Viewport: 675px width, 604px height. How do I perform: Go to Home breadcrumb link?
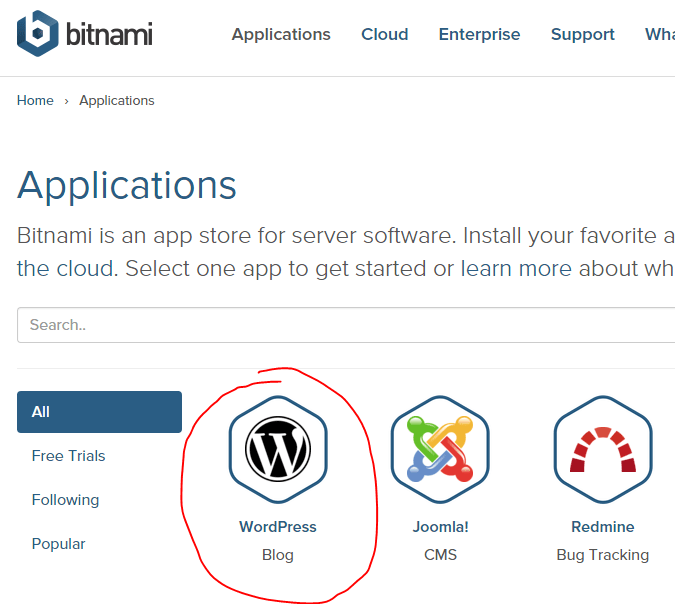click(35, 100)
